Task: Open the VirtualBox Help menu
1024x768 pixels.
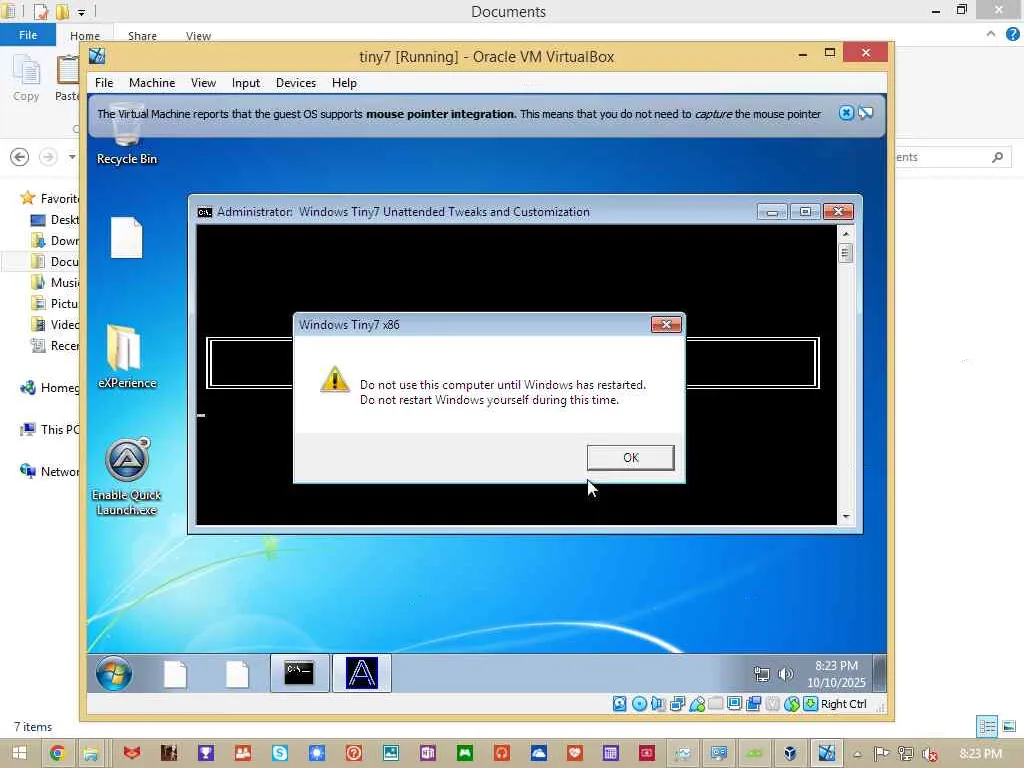Action: tap(344, 83)
